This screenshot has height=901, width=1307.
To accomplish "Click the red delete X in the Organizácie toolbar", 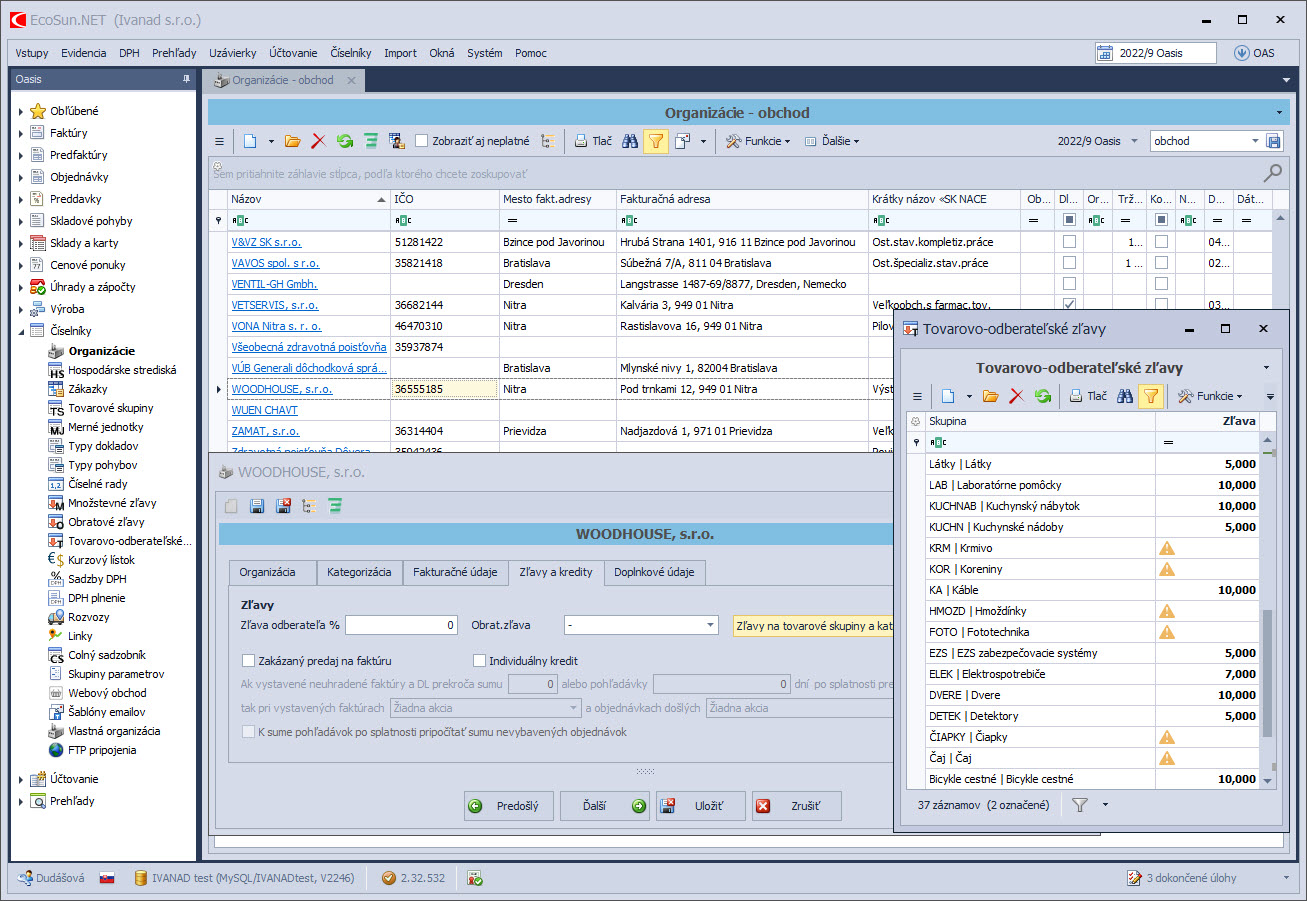I will coord(318,142).
